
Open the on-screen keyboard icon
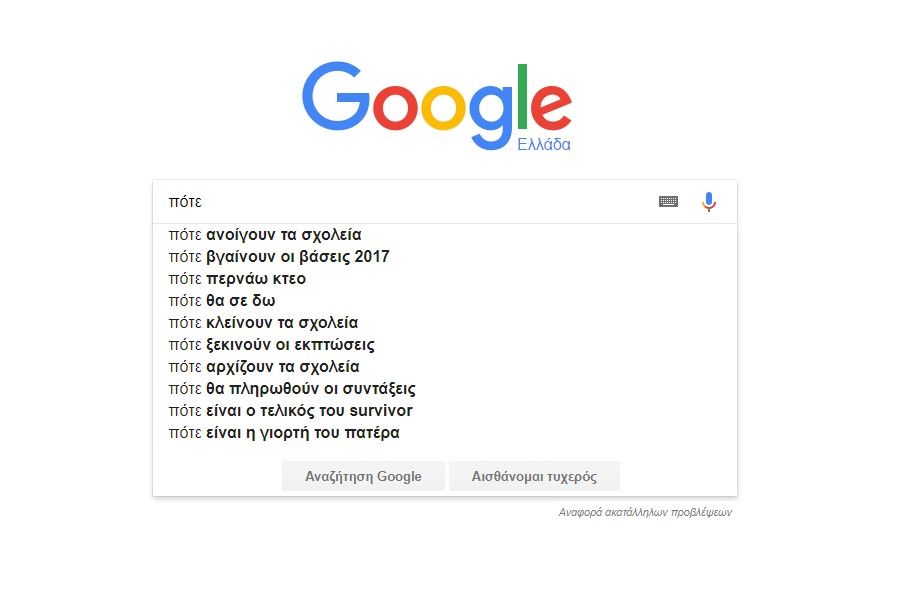coord(668,202)
